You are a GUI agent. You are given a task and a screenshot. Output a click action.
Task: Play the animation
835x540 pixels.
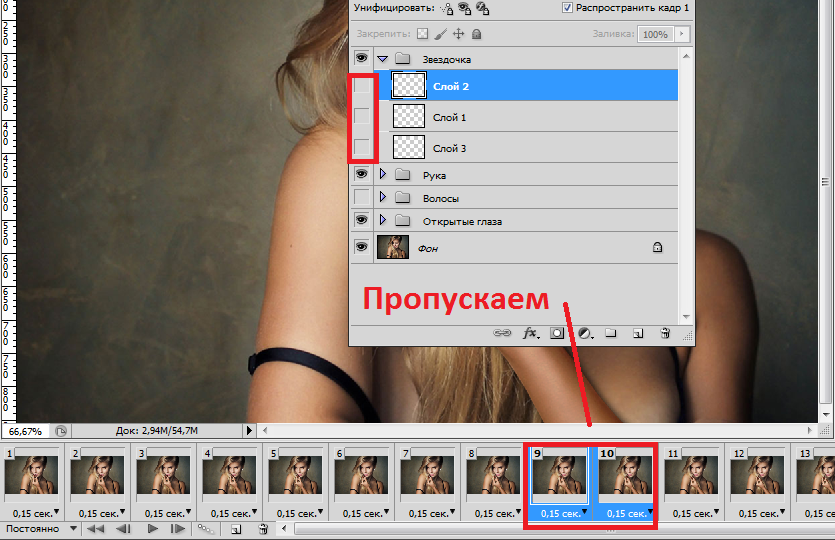[x=153, y=529]
